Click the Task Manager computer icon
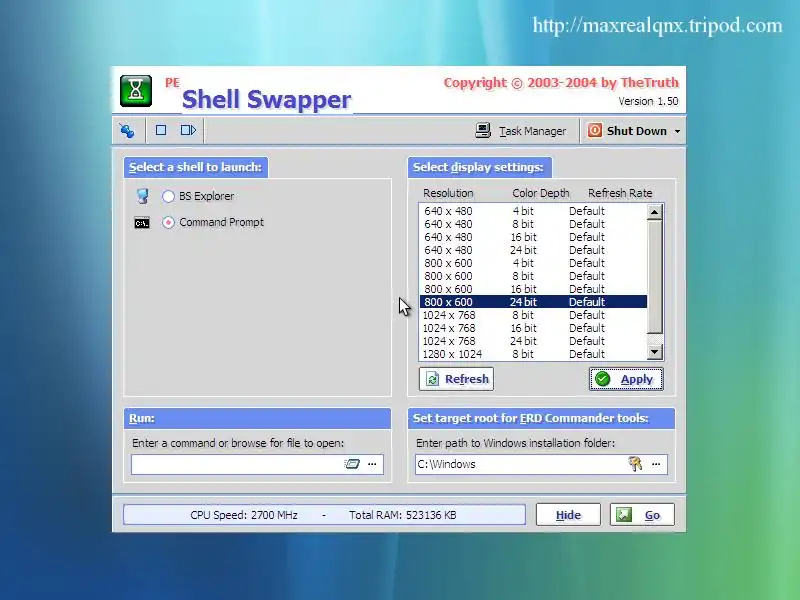800x600 pixels. click(483, 131)
